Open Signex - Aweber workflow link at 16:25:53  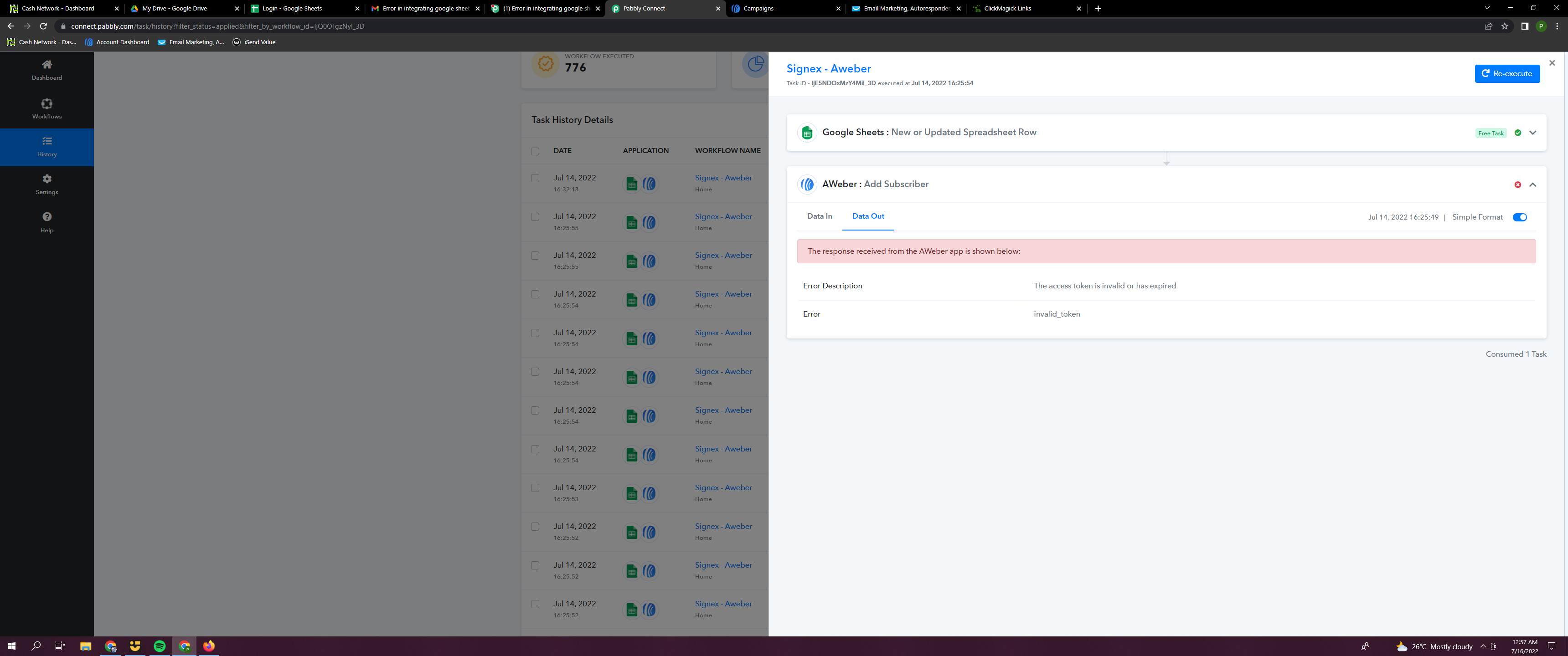723,487
